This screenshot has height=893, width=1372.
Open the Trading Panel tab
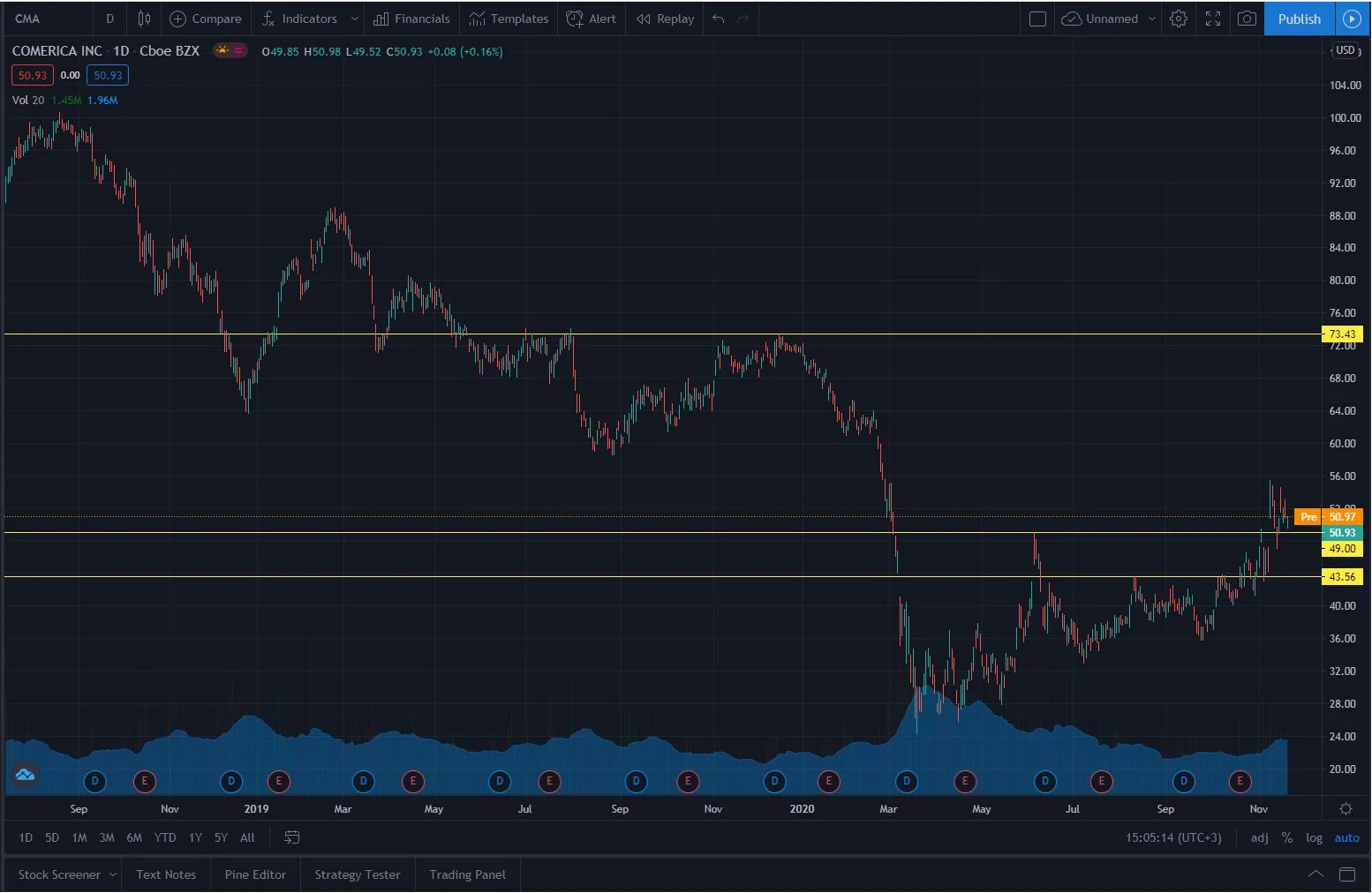tap(468, 874)
